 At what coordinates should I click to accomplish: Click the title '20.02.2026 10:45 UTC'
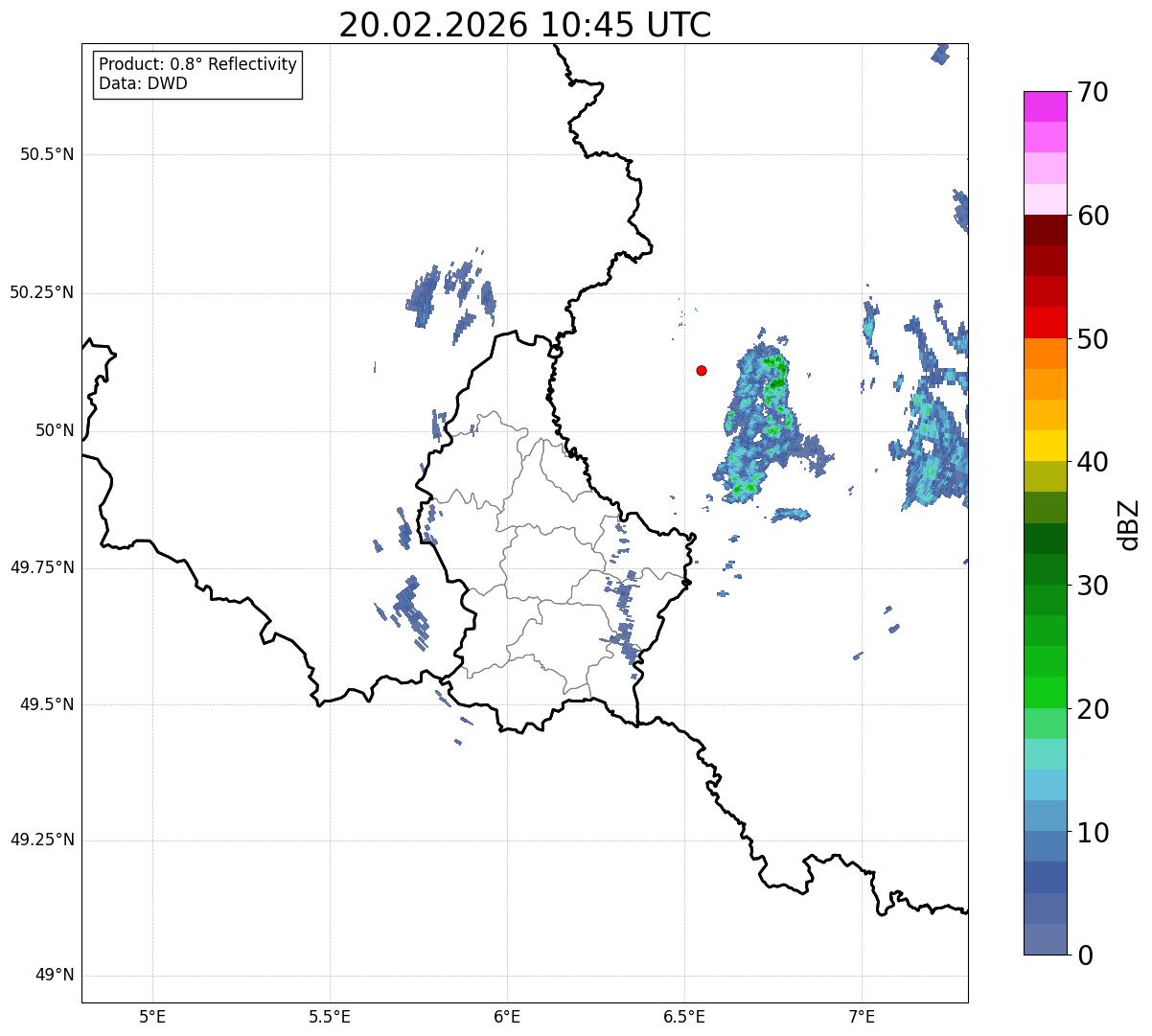click(x=525, y=24)
